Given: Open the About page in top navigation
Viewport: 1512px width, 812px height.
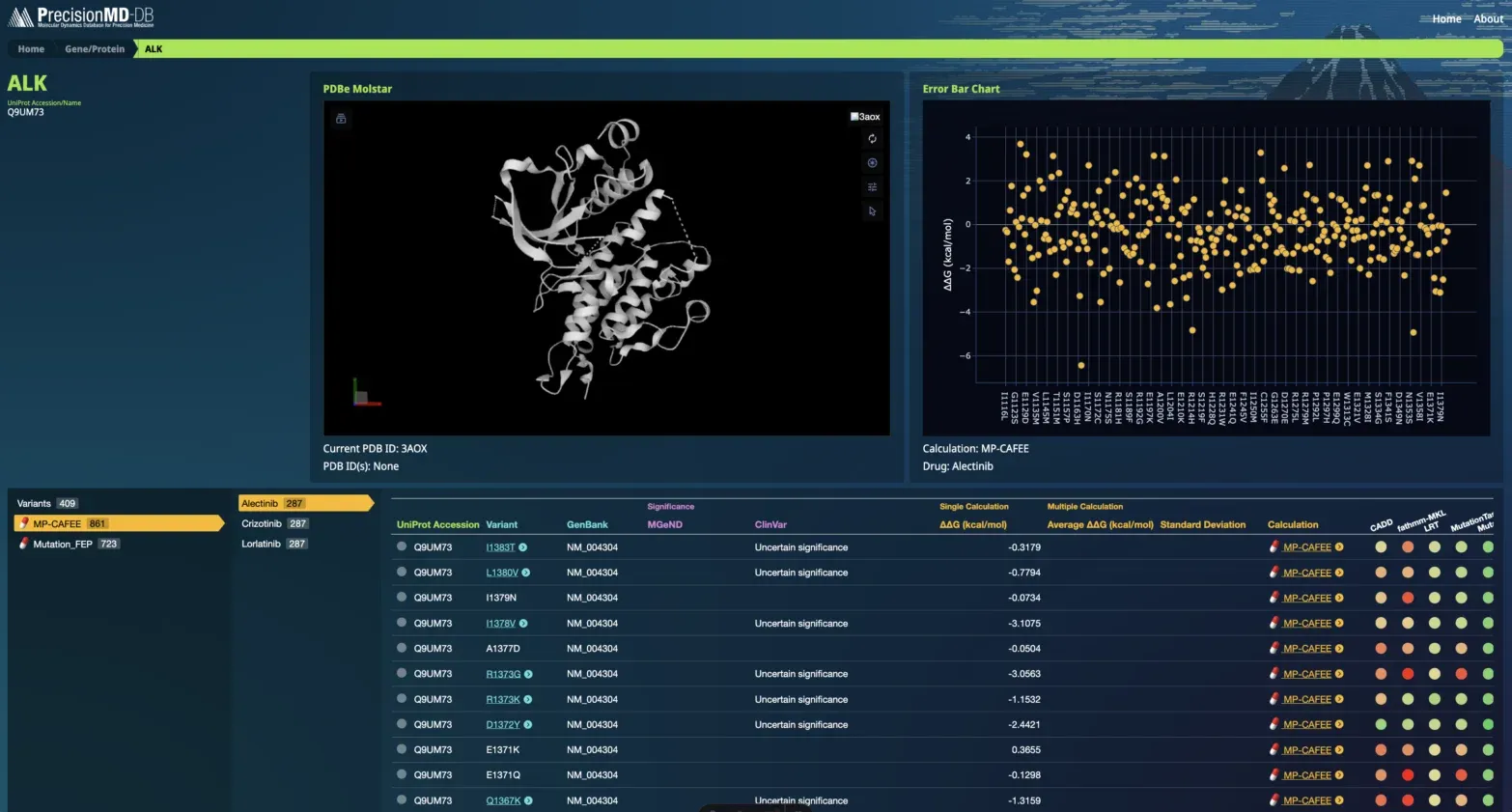Looking at the screenshot, I should (x=1488, y=19).
